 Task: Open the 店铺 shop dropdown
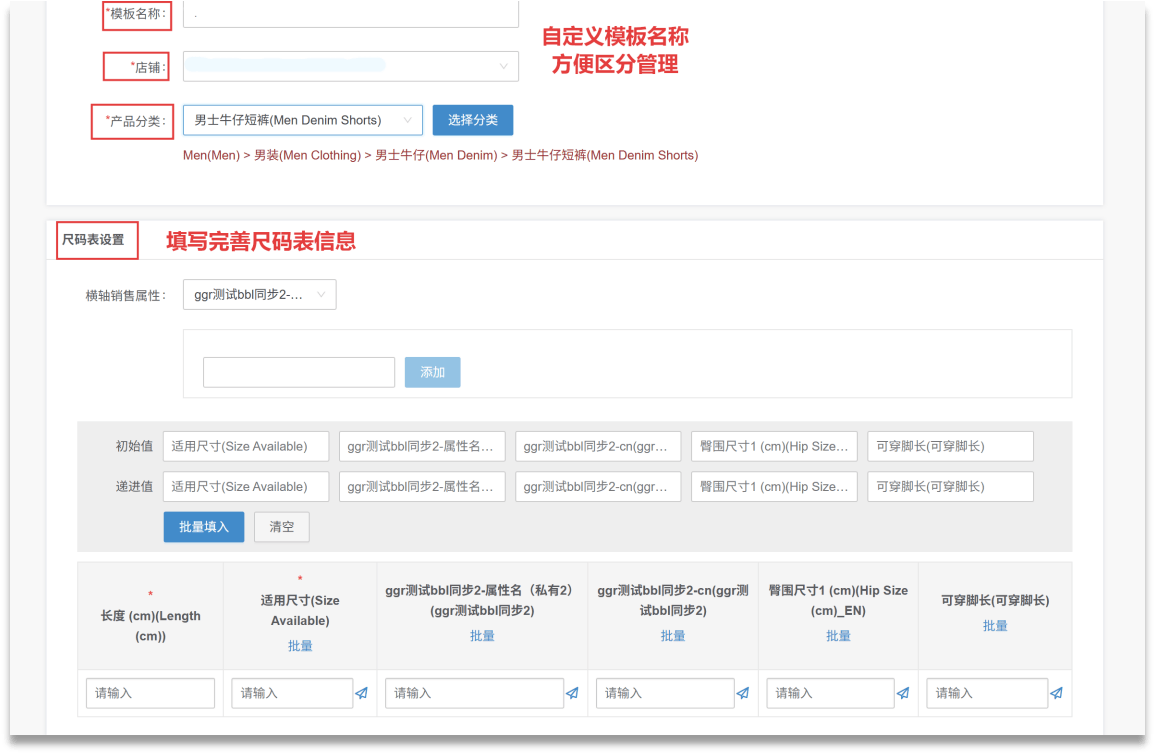350,66
